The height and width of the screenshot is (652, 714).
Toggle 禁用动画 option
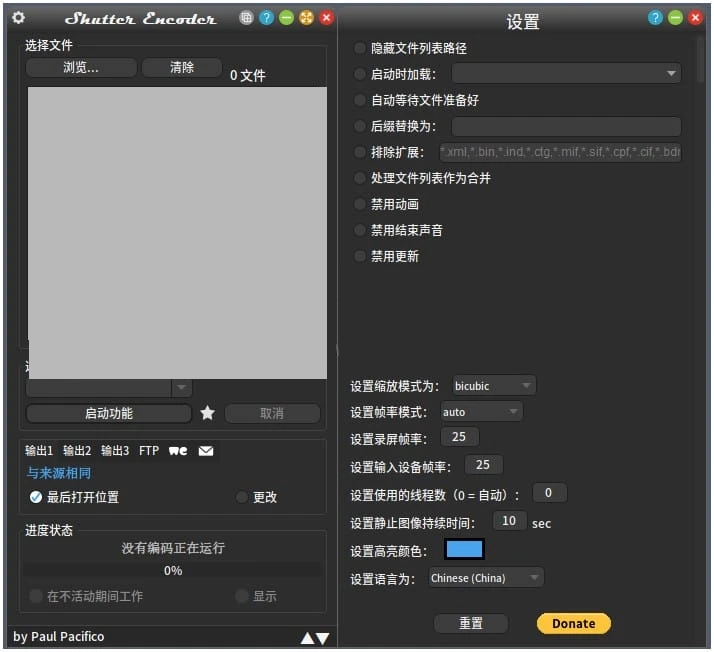pos(360,204)
